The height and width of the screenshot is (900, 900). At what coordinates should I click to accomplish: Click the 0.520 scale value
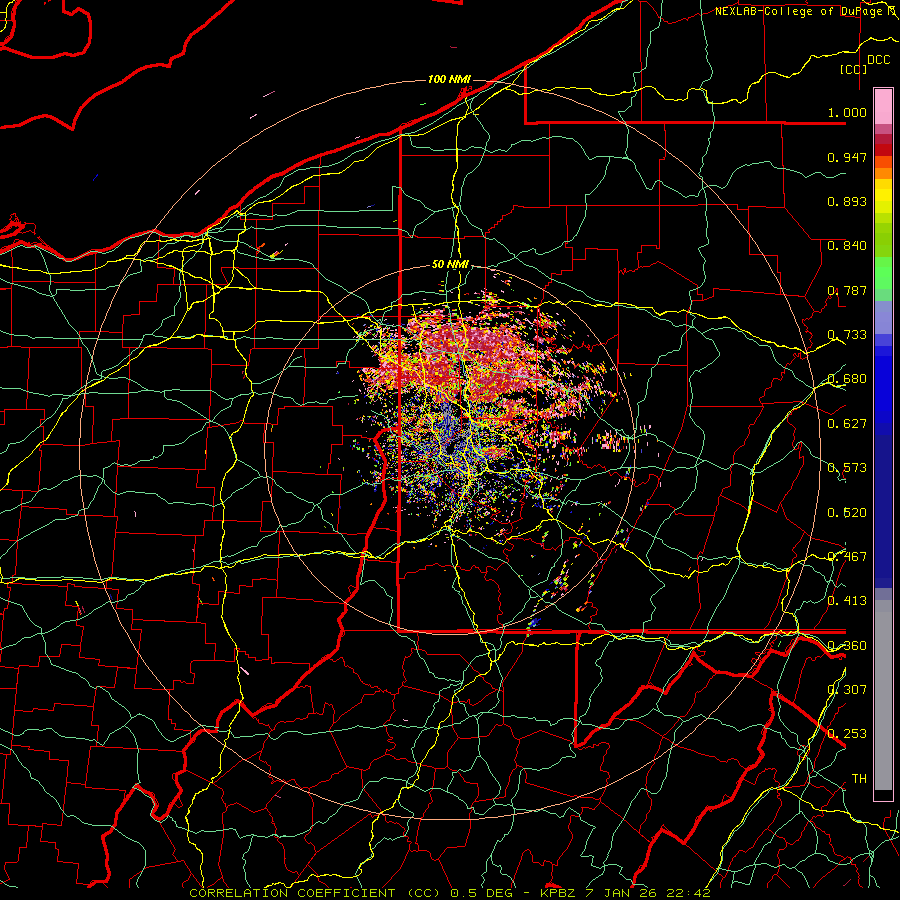[x=847, y=513]
